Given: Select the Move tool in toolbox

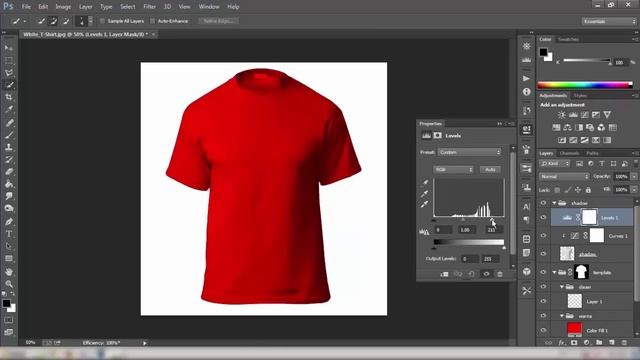Looking at the screenshot, I should pyautogui.click(x=9, y=48).
